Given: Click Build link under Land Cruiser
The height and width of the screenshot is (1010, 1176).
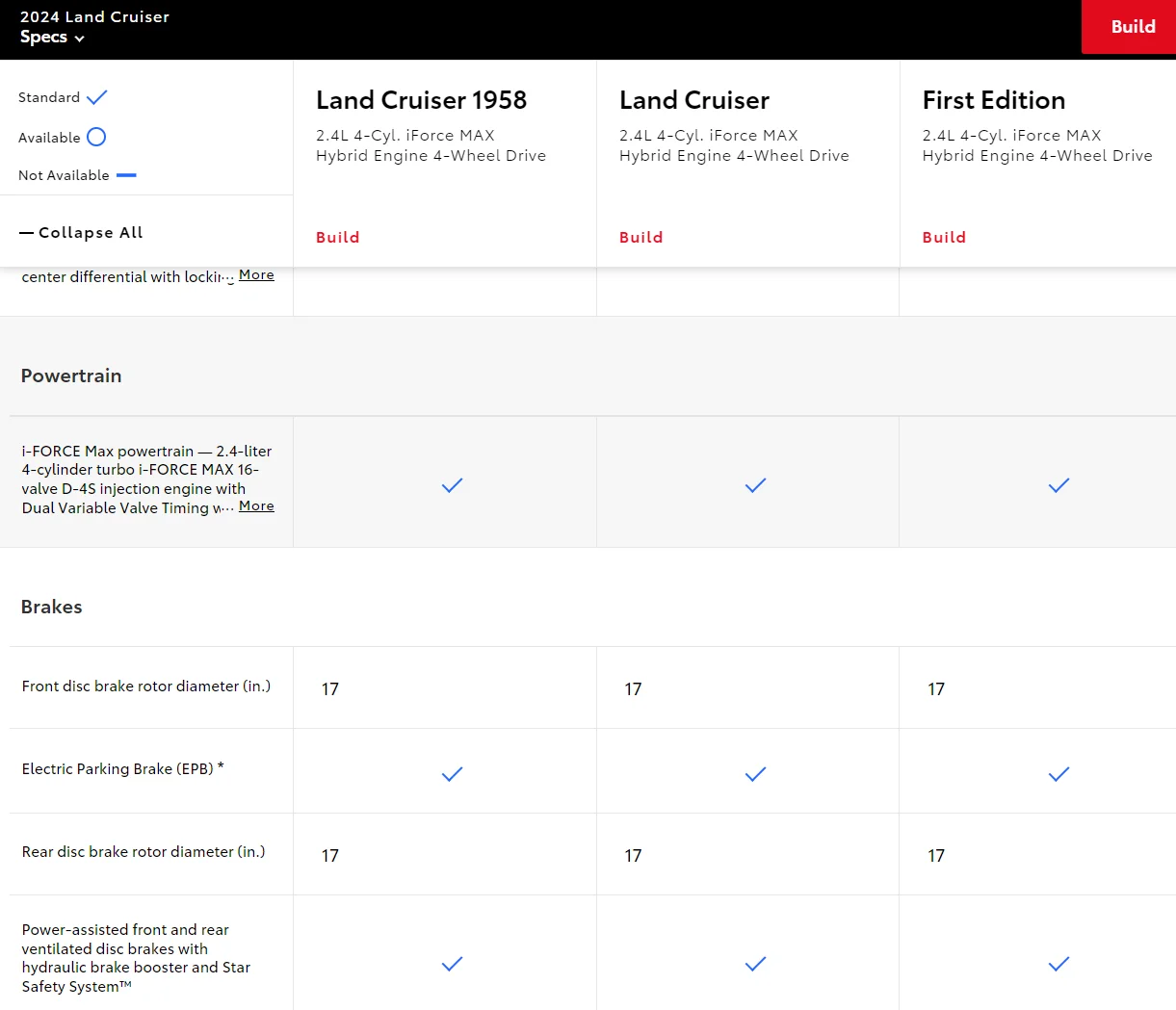Looking at the screenshot, I should [641, 237].
